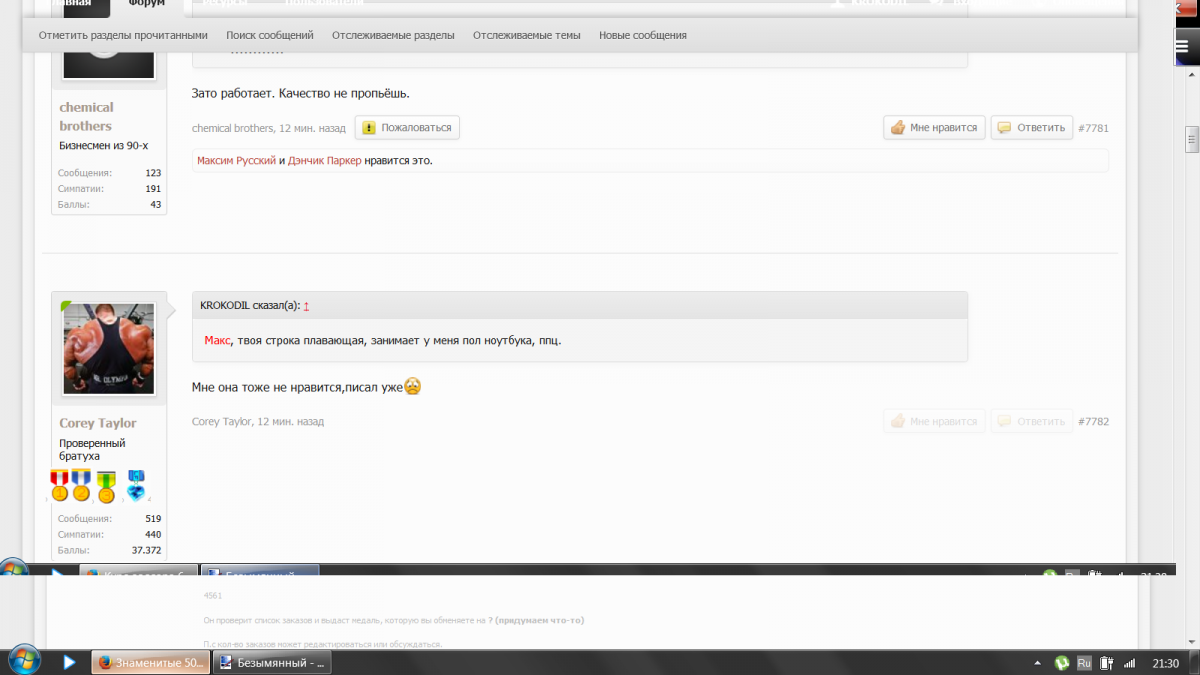Open Firefox window in the taskbar

149,662
